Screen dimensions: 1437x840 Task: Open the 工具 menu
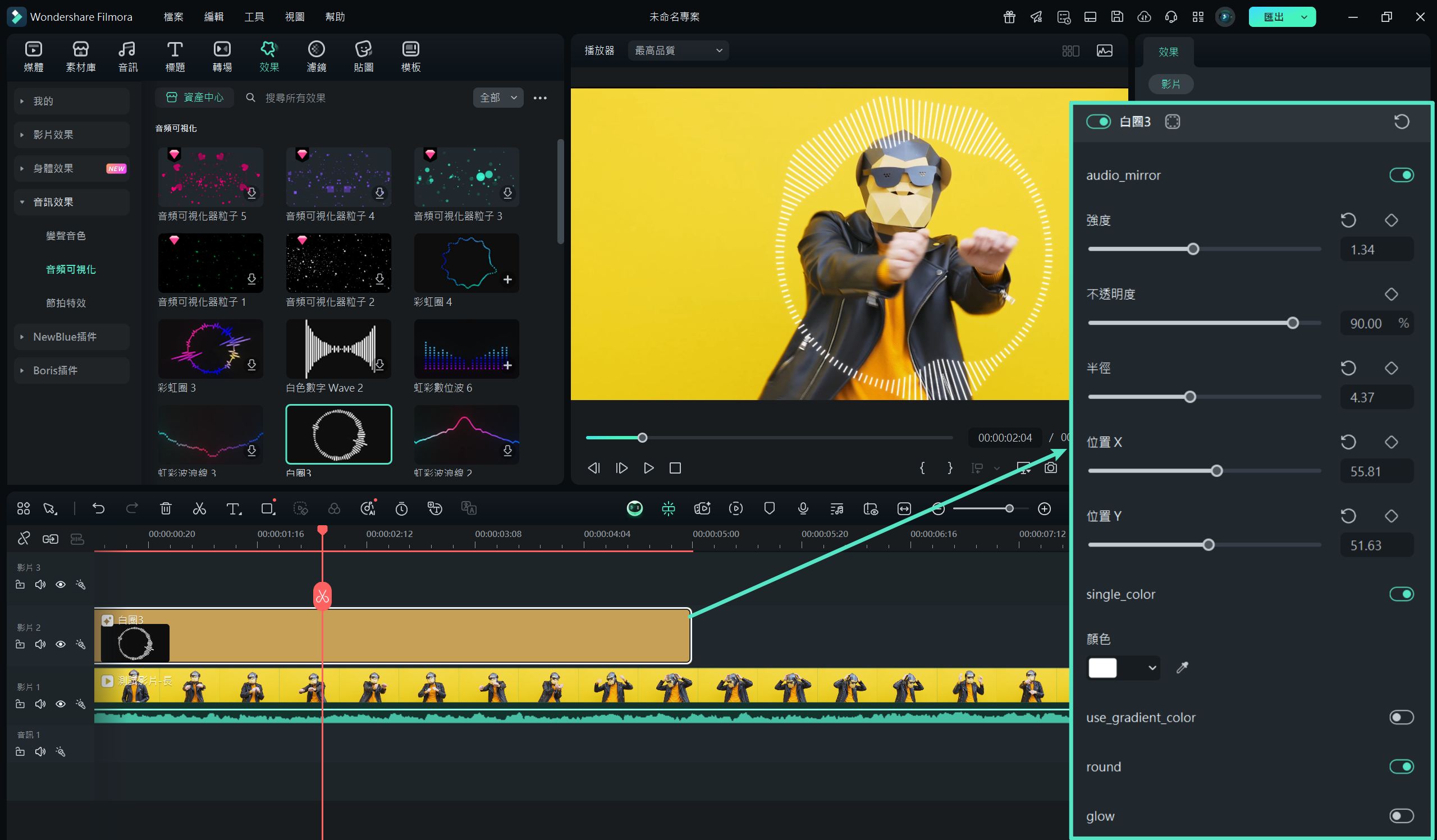(x=254, y=16)
